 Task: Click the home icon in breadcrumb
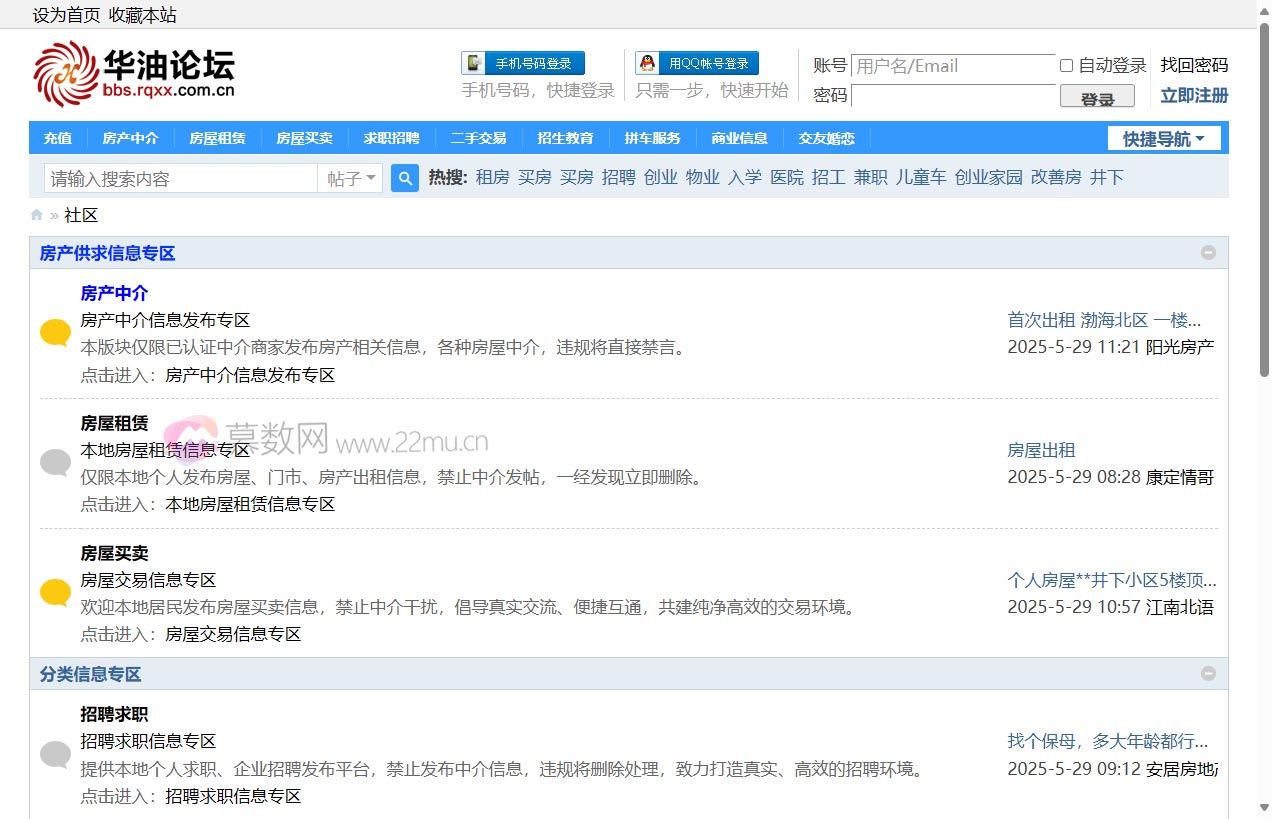[x=37, y=215]
